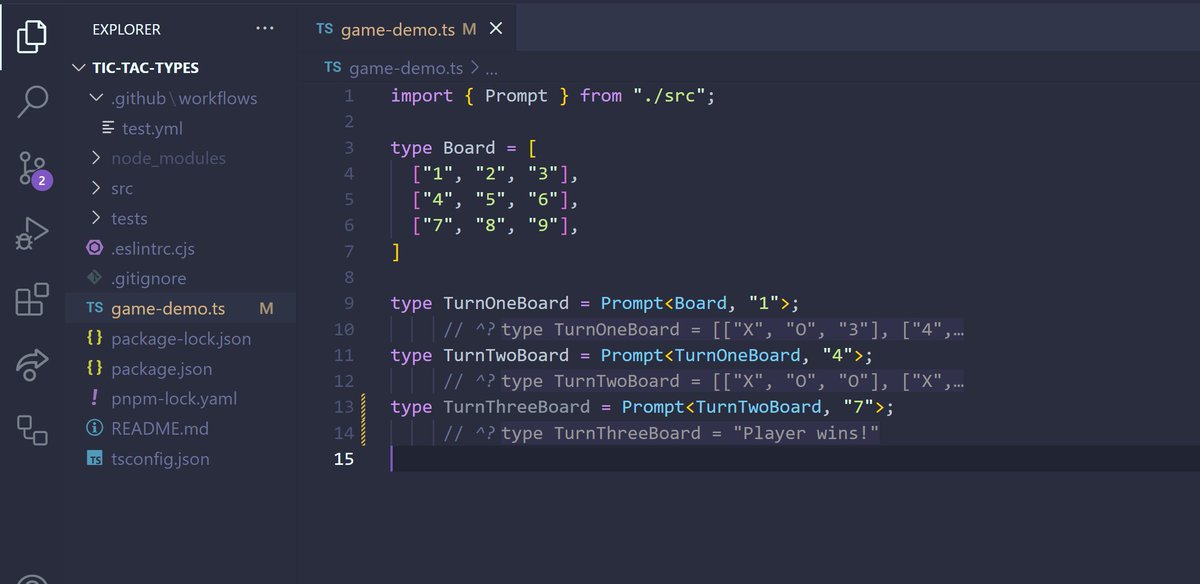Open package.json file
This screenshot has width=1200, height=584.
click(161, 368)
